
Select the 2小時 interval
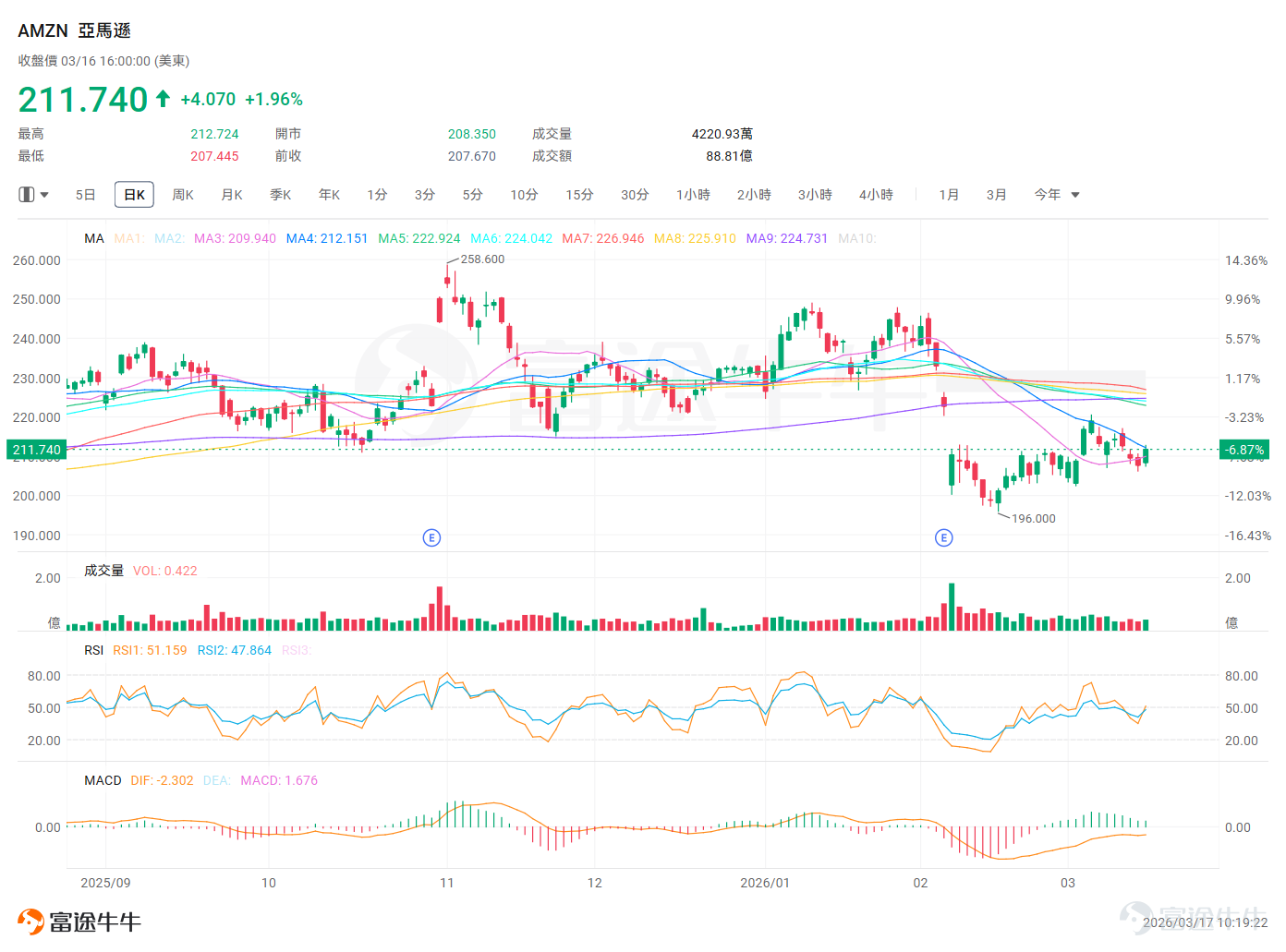(x=754, y=195)
